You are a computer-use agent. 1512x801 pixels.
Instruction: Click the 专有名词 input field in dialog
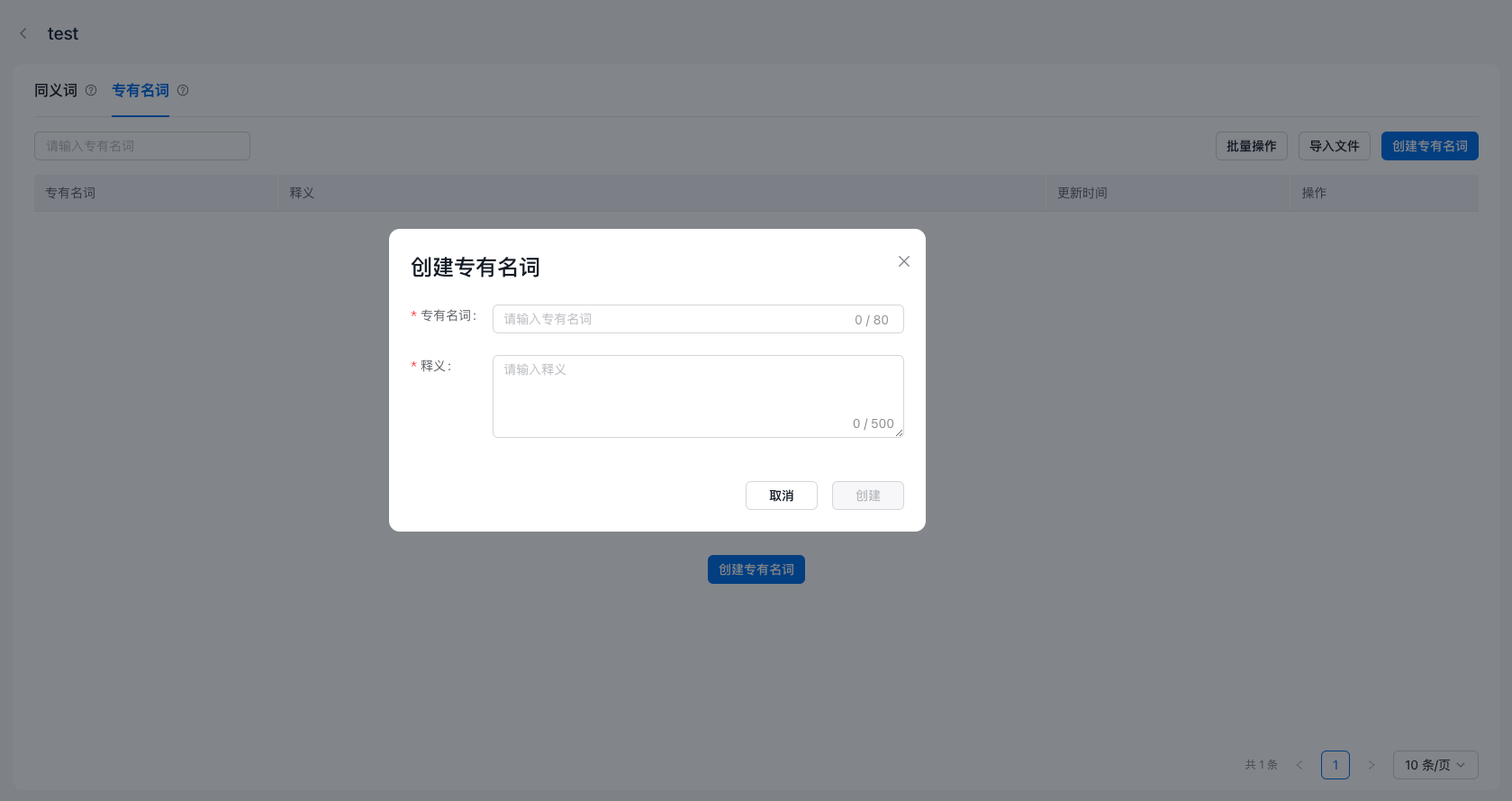point(698,319)
